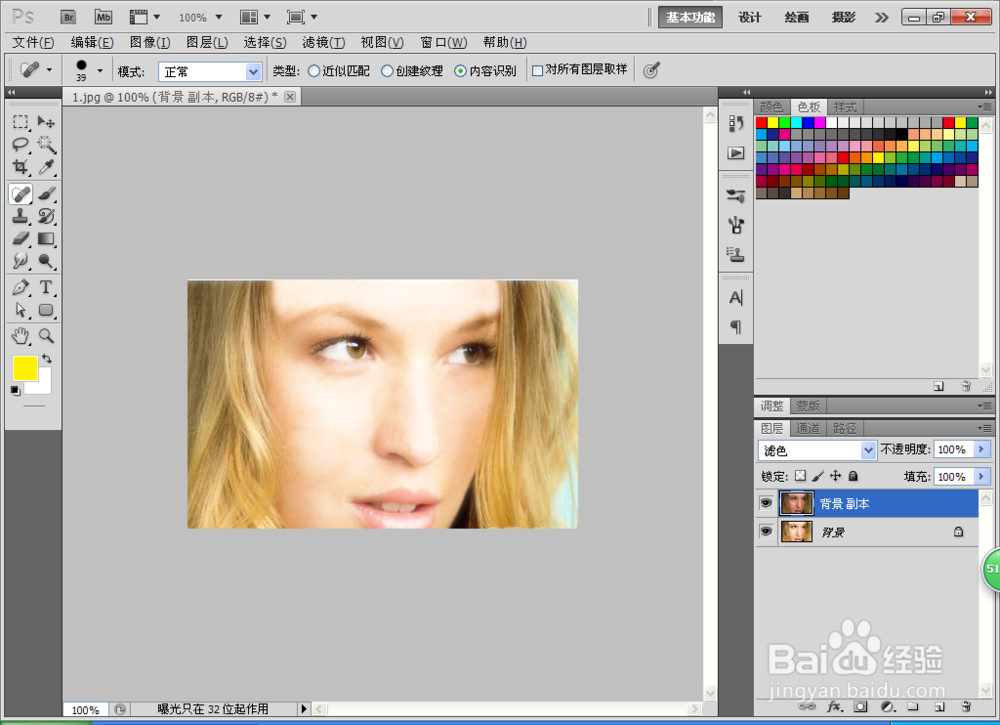1000x725 pixels.
Task: Open the screen mode dropdown
Action: 302,17
